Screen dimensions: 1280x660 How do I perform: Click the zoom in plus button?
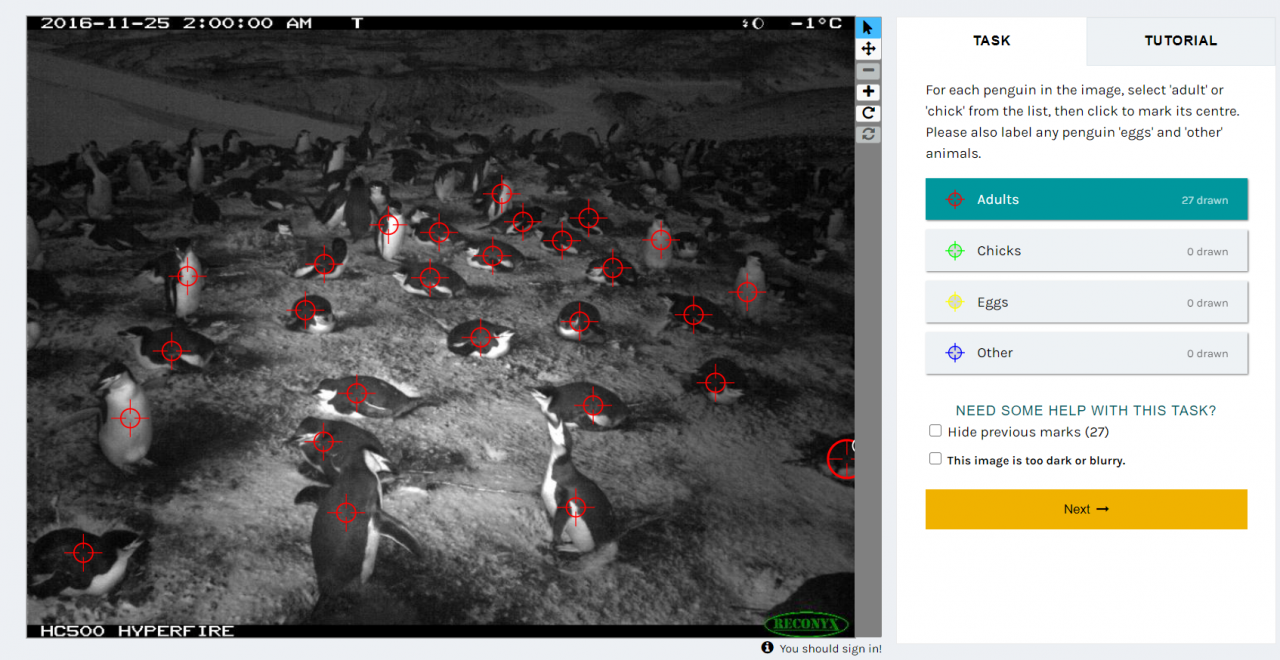click(868, 92)
